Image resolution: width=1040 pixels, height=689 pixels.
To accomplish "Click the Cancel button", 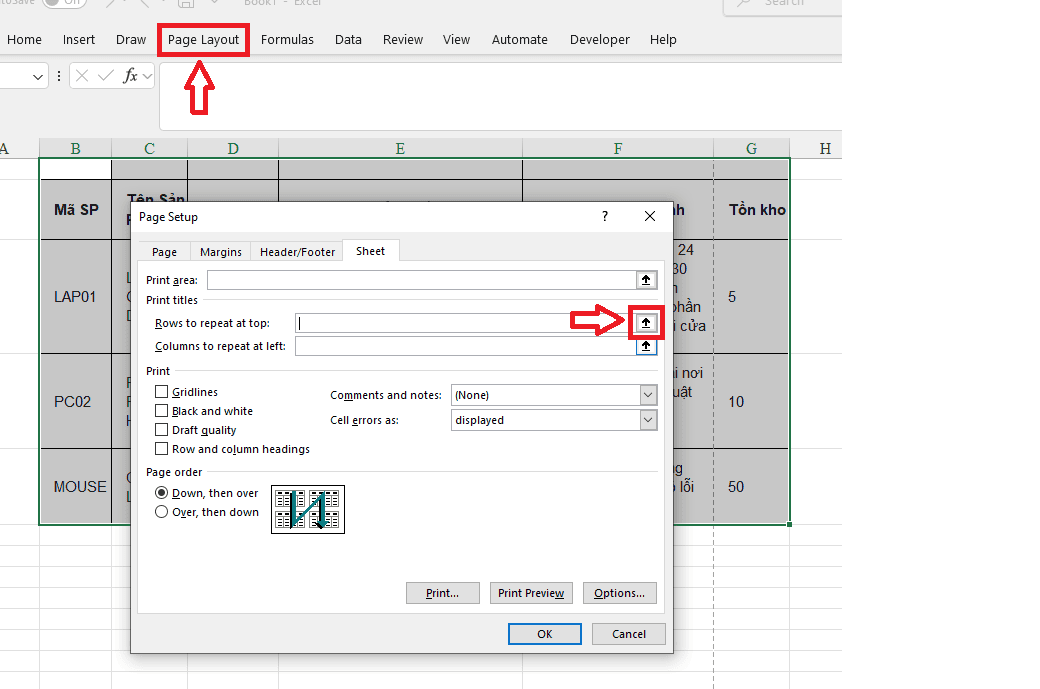I will pos(629,634).
